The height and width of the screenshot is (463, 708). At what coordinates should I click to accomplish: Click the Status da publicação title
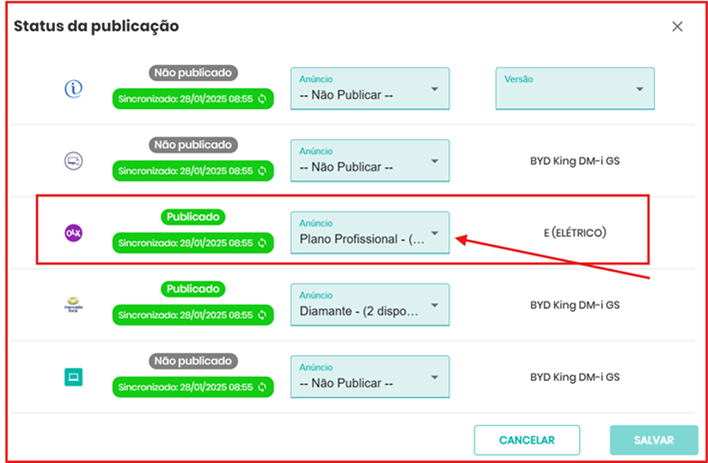96,27
